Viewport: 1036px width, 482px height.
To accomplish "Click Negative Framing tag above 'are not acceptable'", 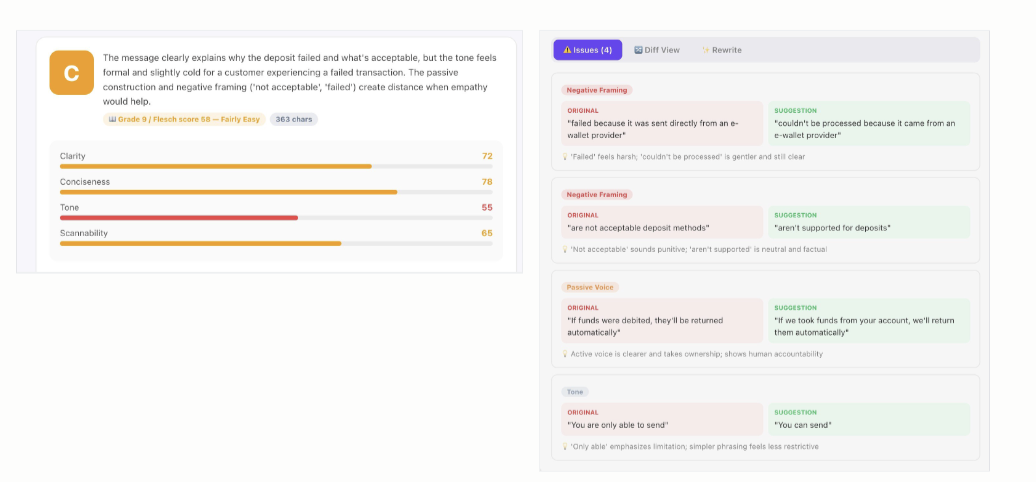I will point(597,195).
